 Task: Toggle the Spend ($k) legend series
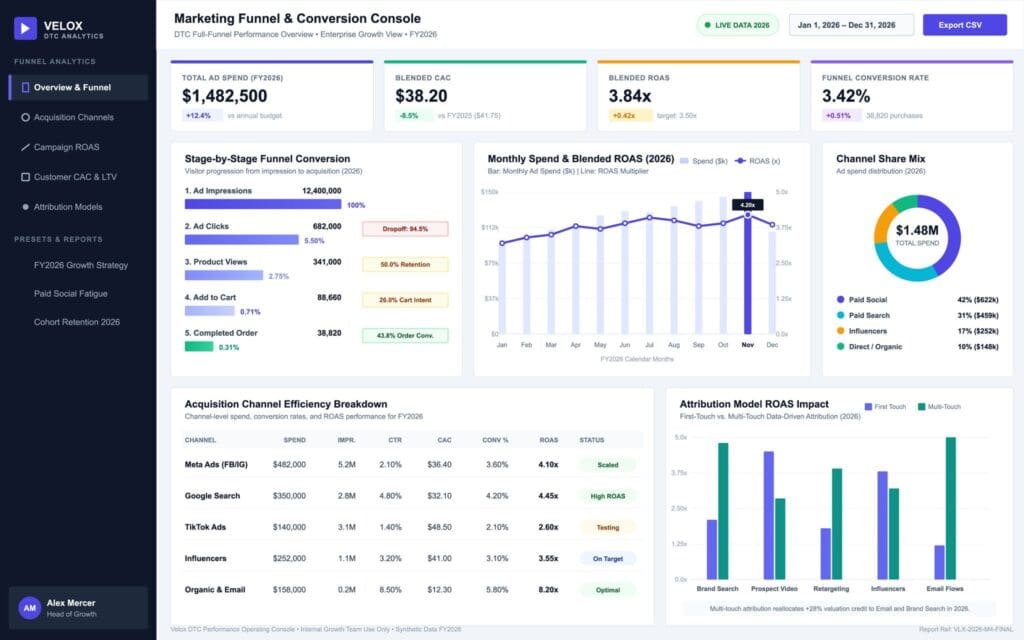point(703,161)
